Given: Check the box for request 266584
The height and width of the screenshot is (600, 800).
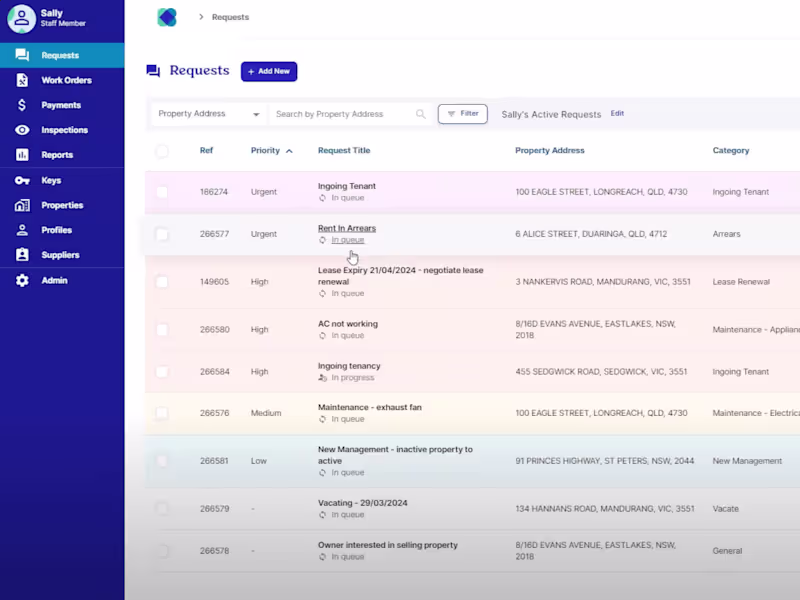Looking at the screenshot, I should tap(162, 371).
